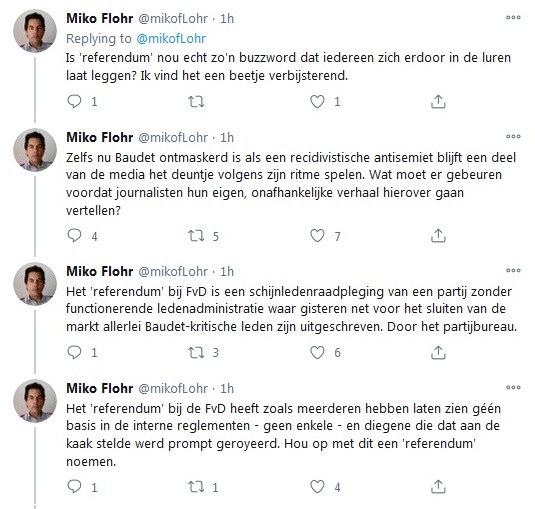535x509 pixels.
Task: Open more options on the first tweet
Action: [513, 17]
